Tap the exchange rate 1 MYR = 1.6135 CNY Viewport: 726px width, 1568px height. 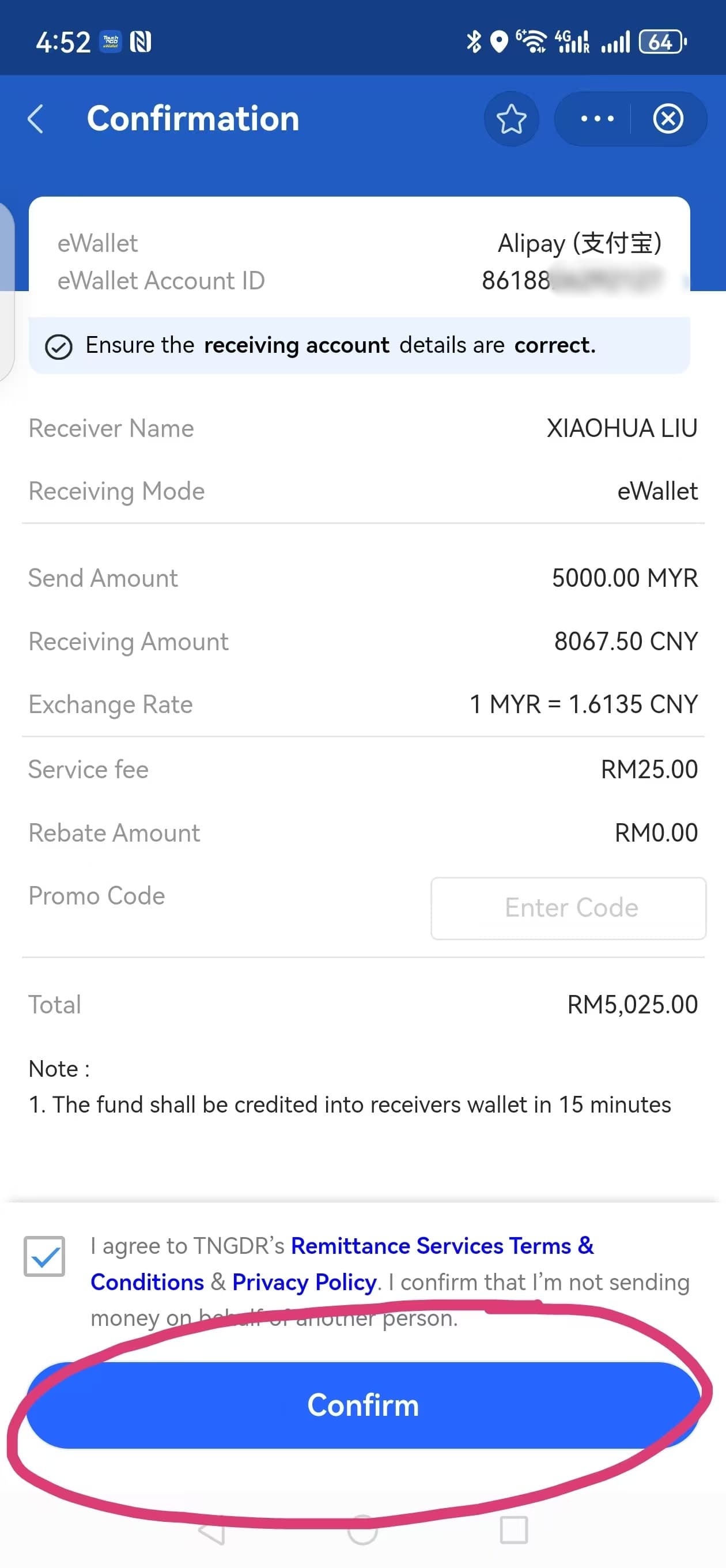584,704
